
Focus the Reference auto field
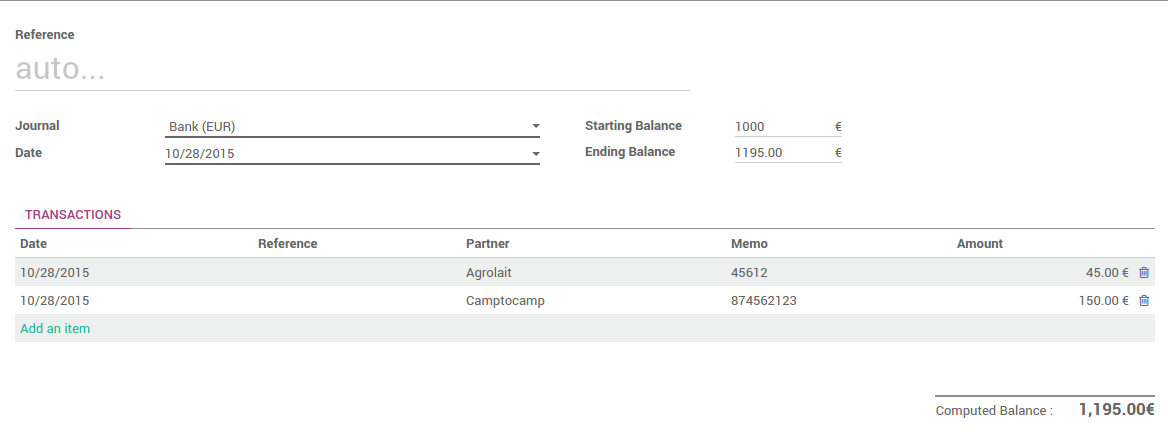[x=352, y=70]
